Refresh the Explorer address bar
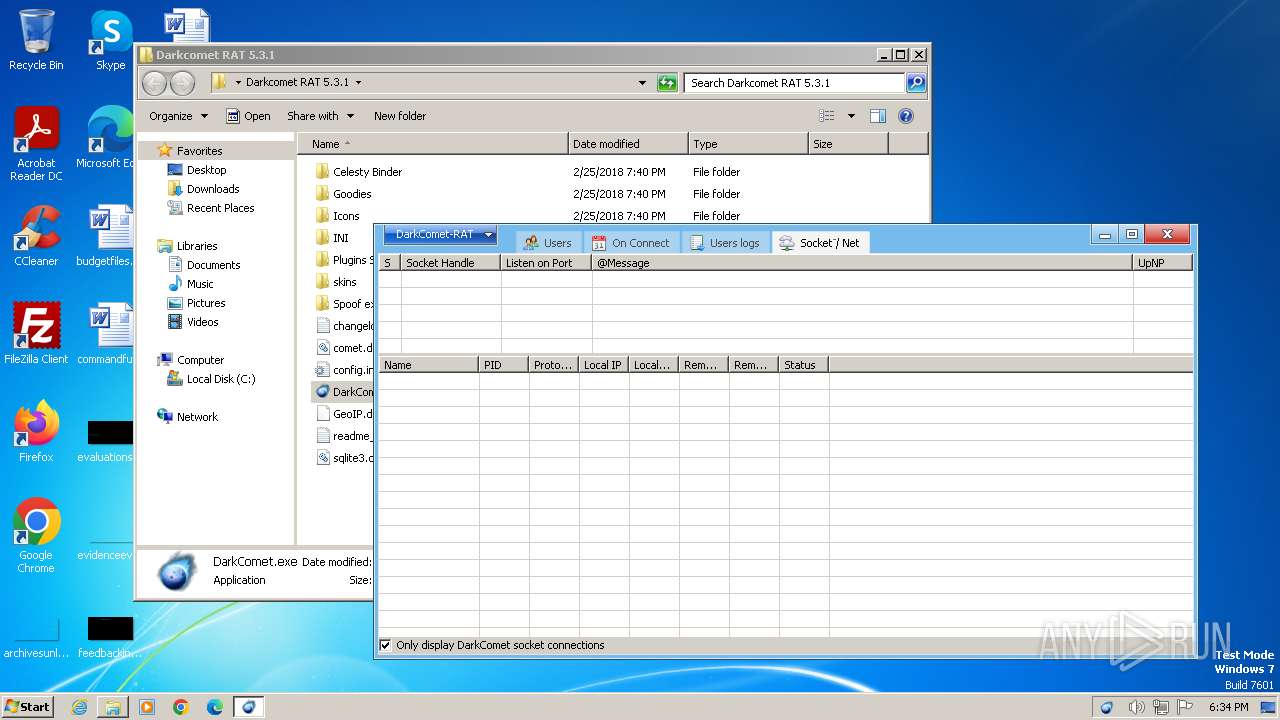Viewport: 1280px width, 720px height. coord(667,83)
